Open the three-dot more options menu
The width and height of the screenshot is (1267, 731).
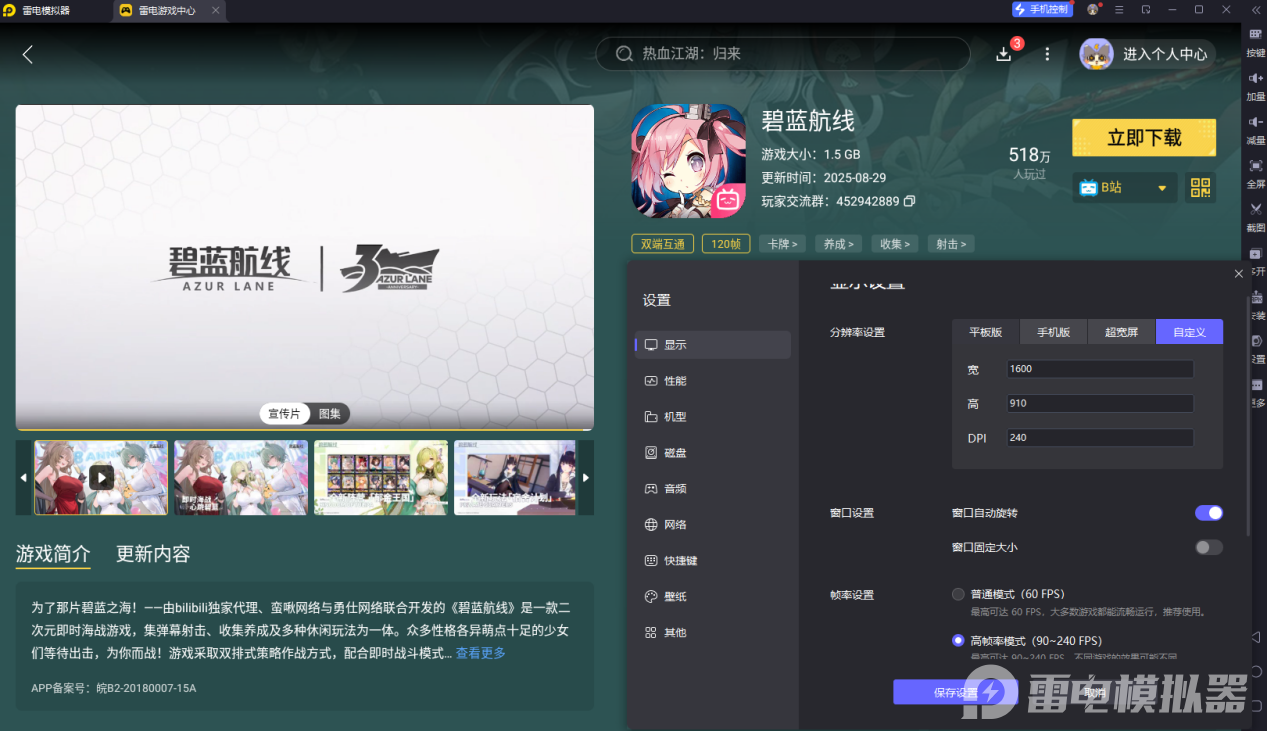coord(1047,54)
